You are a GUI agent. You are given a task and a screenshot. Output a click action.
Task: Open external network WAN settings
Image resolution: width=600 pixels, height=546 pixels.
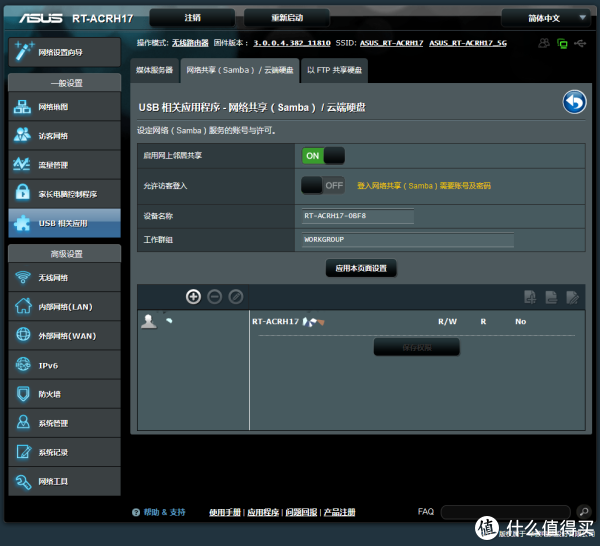pos(64,336)
